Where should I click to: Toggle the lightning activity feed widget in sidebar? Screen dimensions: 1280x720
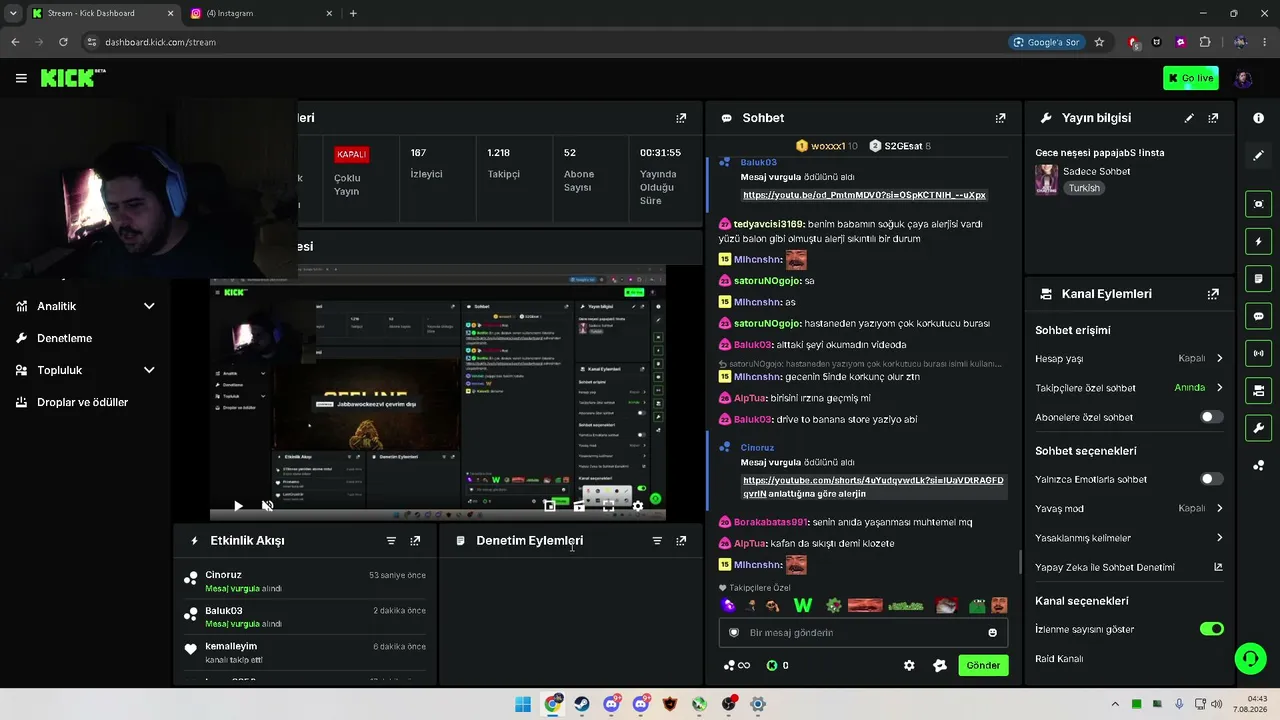pyautogui.click(x=1258, y=241)
